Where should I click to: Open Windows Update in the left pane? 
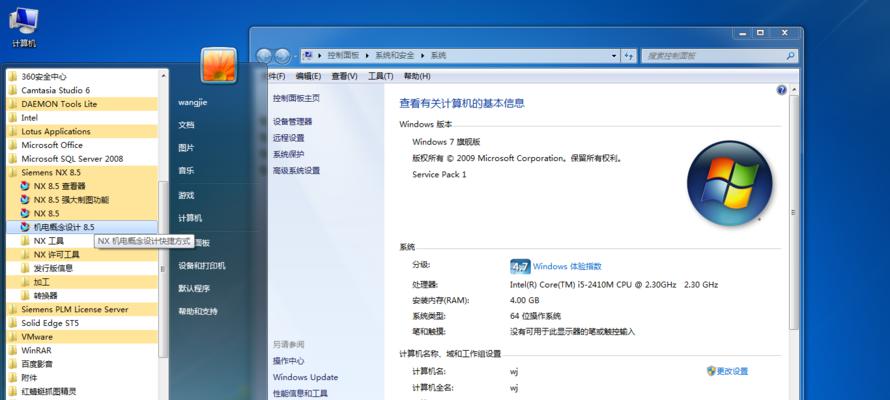pos(305,377)
